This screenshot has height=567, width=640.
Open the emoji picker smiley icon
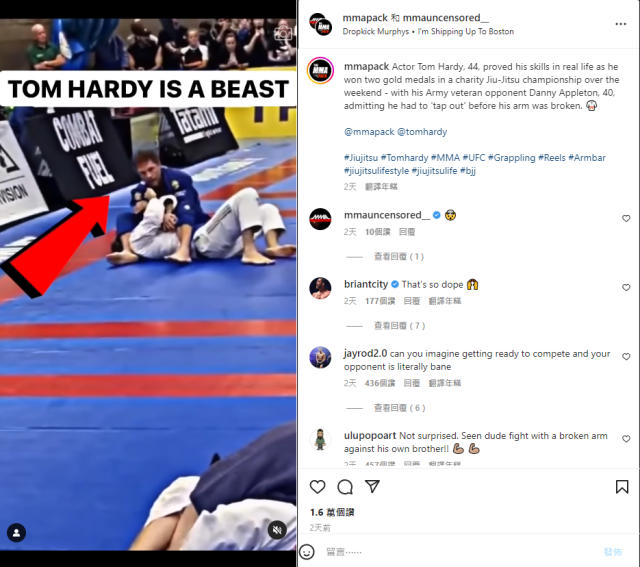tap(307, 552)
